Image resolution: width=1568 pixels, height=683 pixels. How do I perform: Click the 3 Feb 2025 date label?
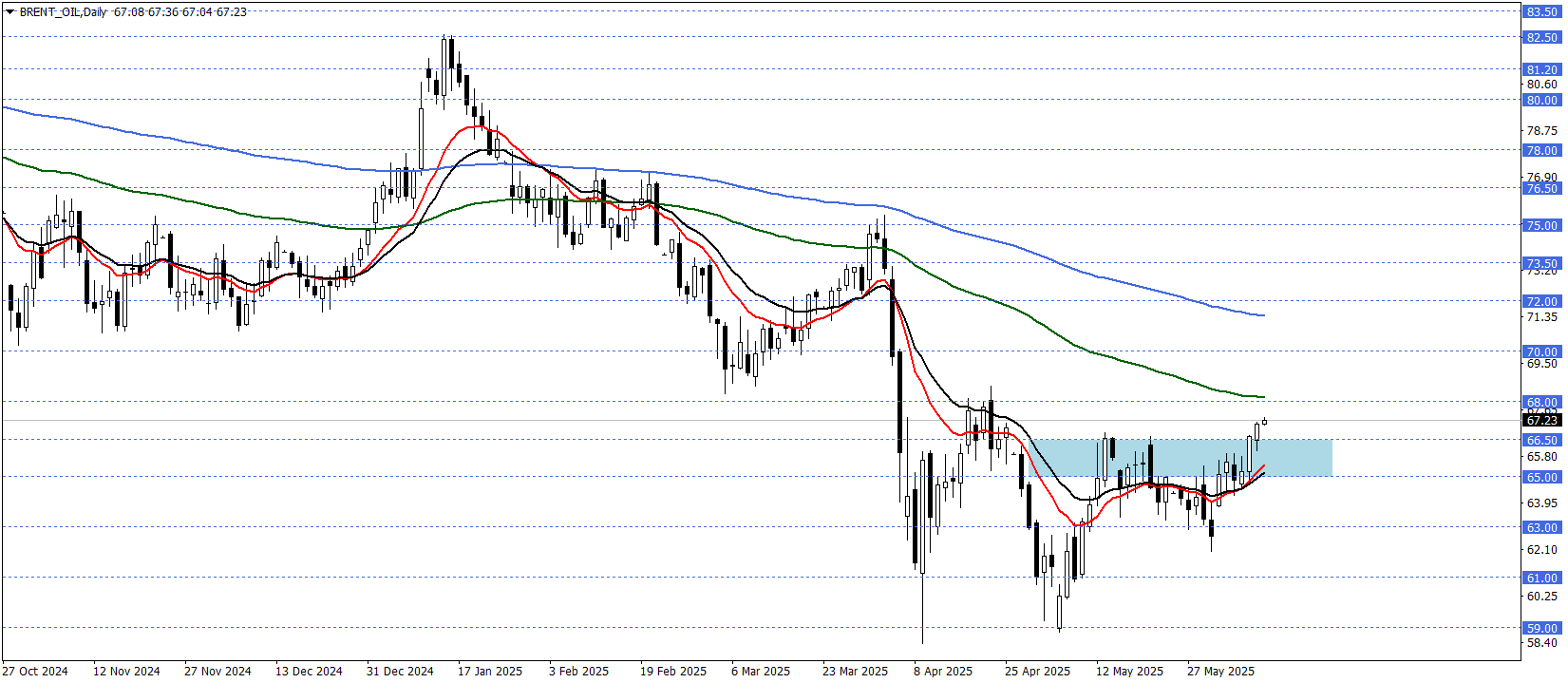point(579,671)
